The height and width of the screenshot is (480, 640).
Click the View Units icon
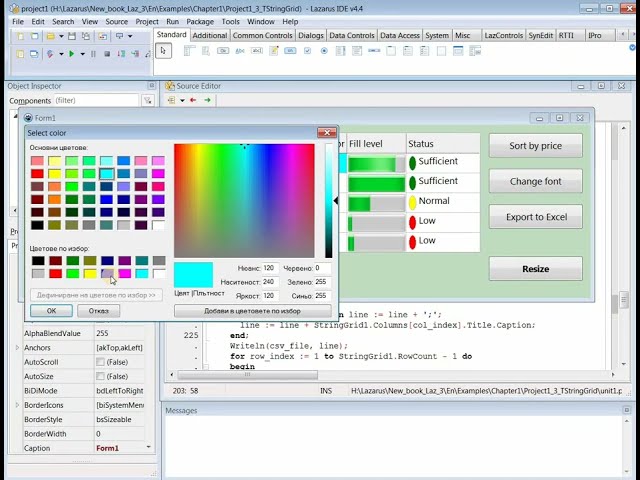click(20, 53)
